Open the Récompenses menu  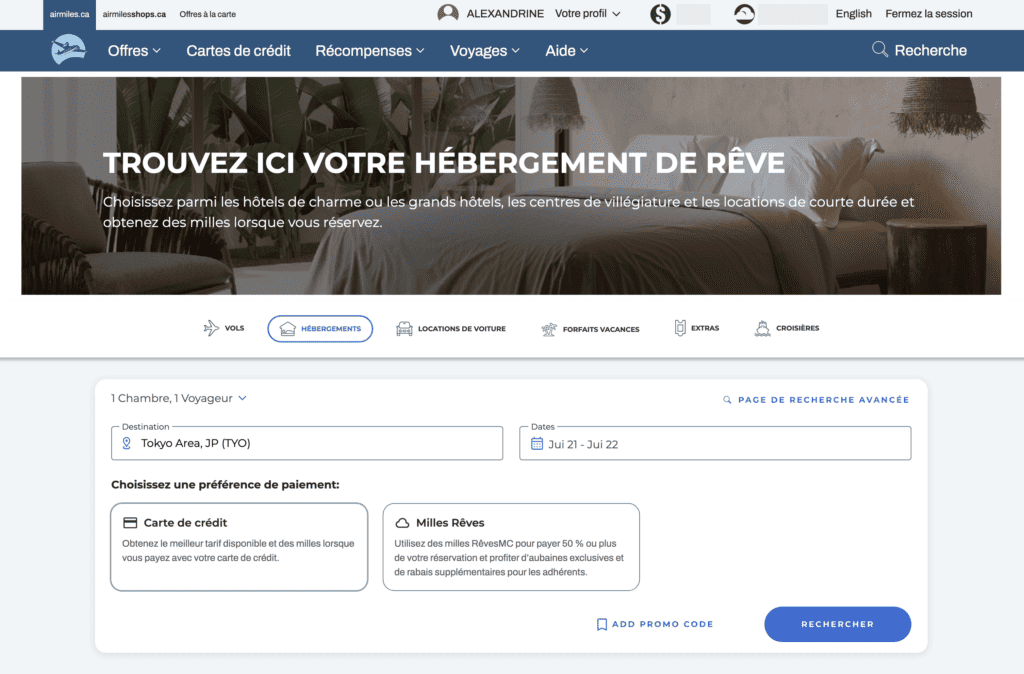tap(370, 49)
